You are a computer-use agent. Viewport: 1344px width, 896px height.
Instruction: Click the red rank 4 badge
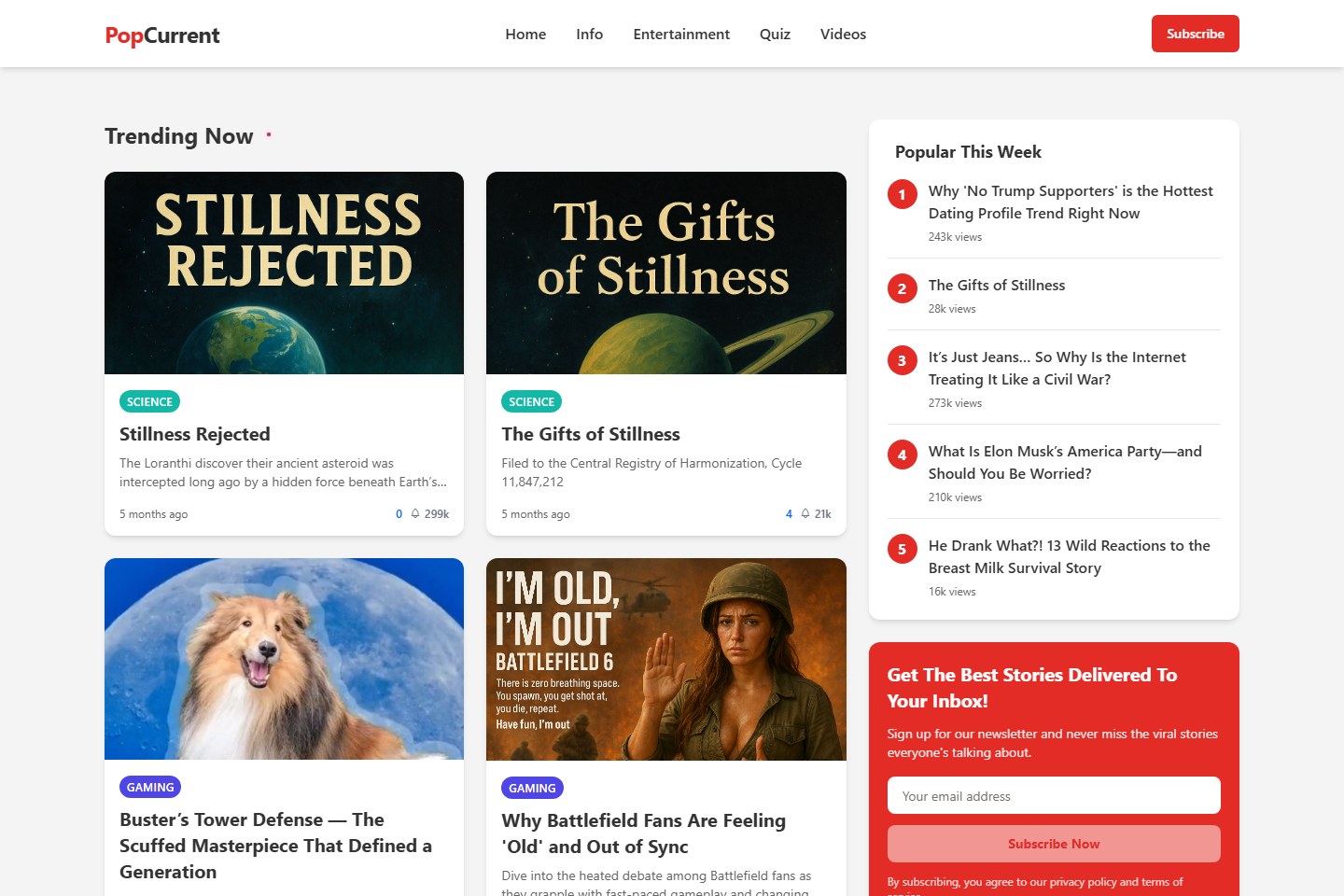click(x=902, y=455)
